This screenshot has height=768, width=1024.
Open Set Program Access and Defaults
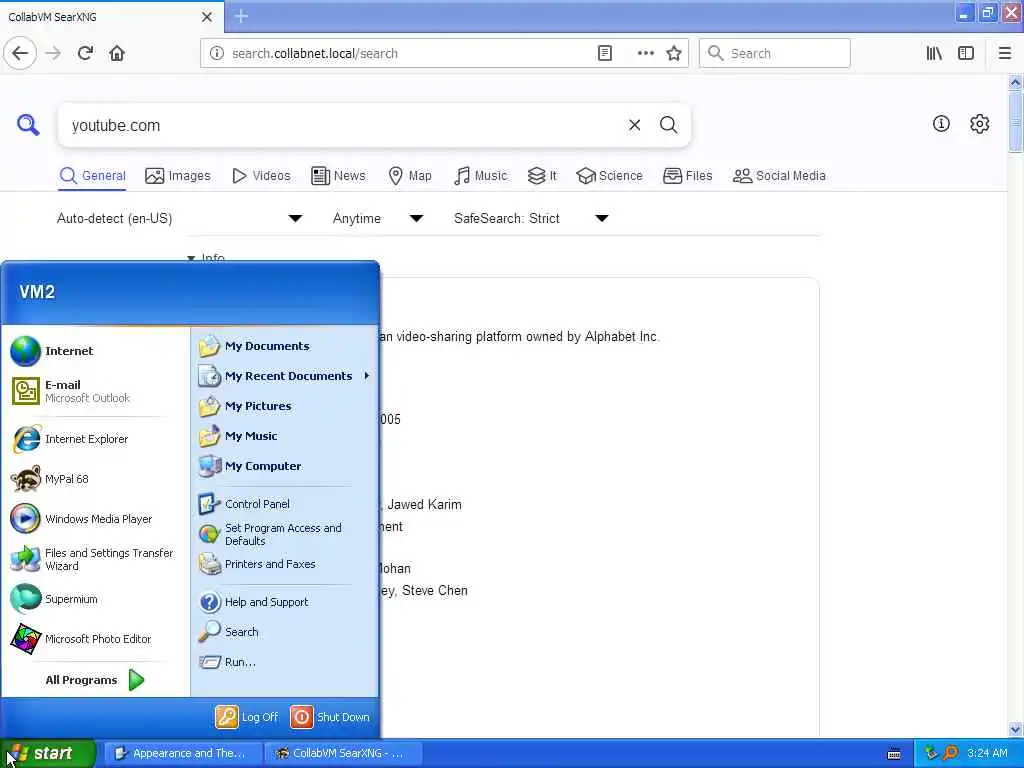tap(285, 534)
